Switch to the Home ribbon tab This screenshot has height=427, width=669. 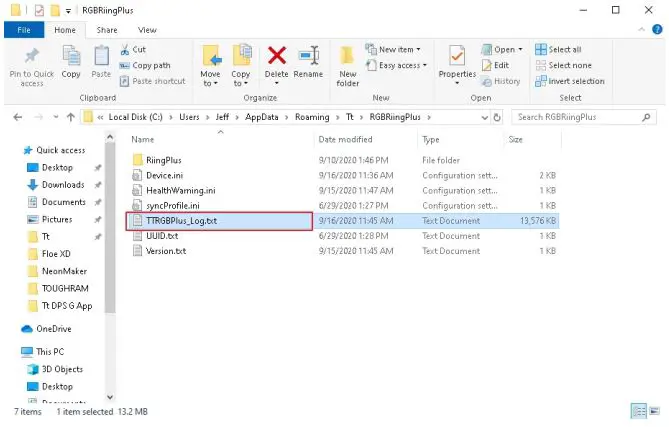point(65,30)
